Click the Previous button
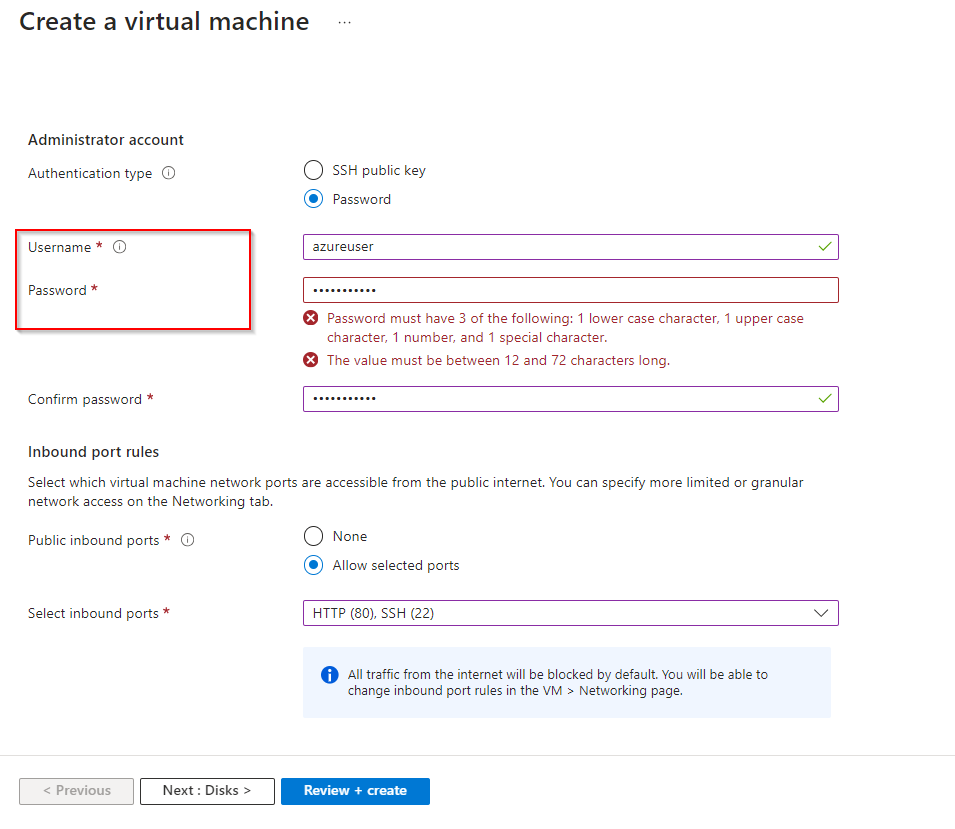 pyautogui.click(x=76, y=791)
